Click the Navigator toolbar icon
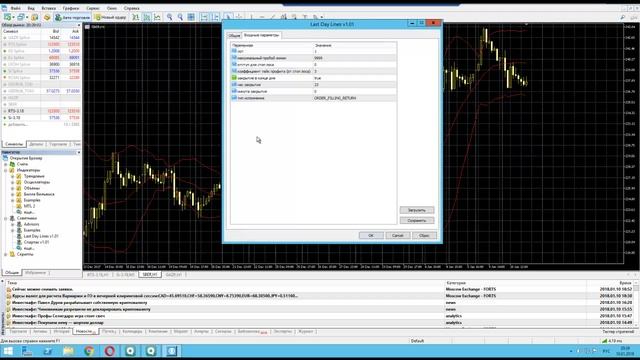 [47, 17]
